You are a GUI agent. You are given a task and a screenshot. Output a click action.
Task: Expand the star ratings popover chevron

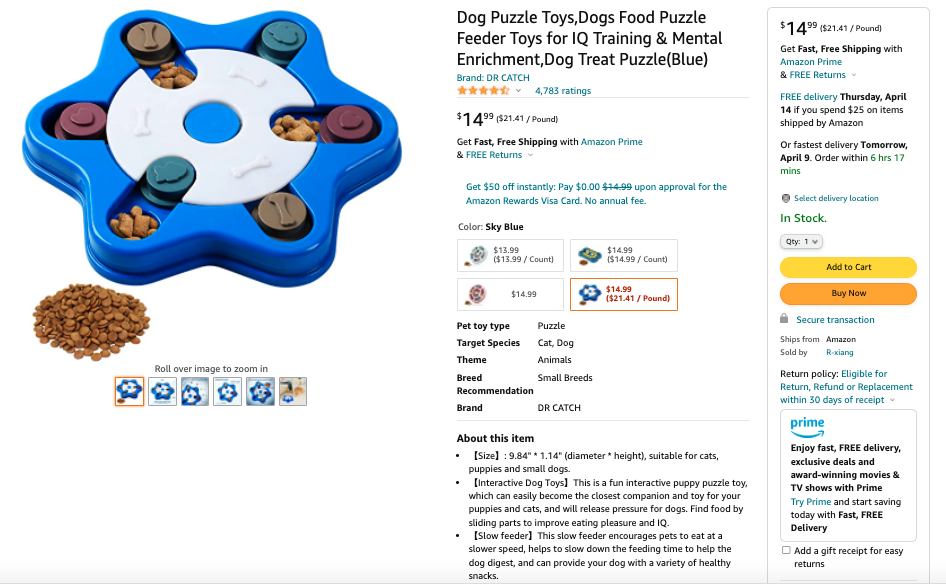[518, 90]
